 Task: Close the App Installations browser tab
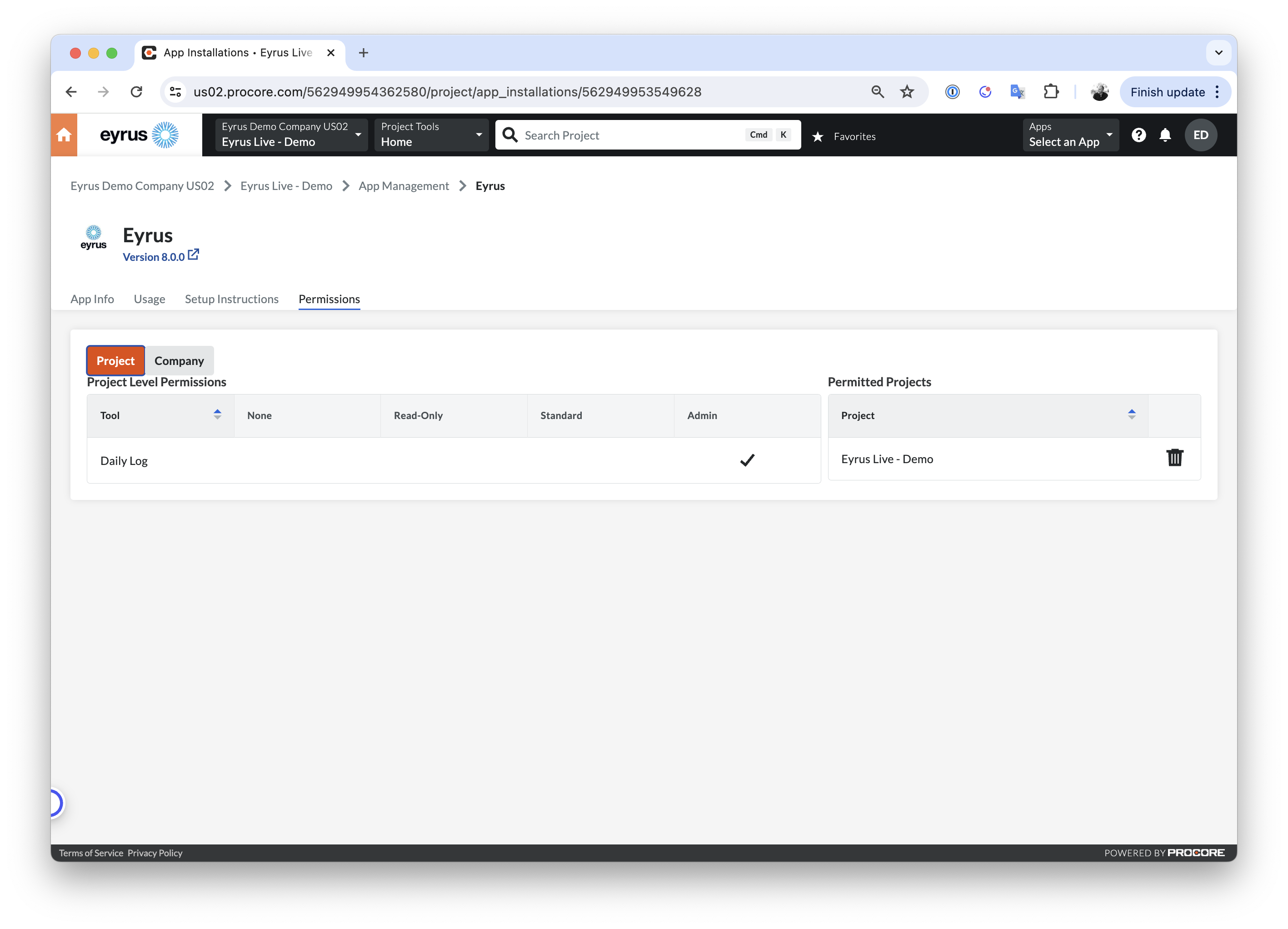[x=330, y=53]
